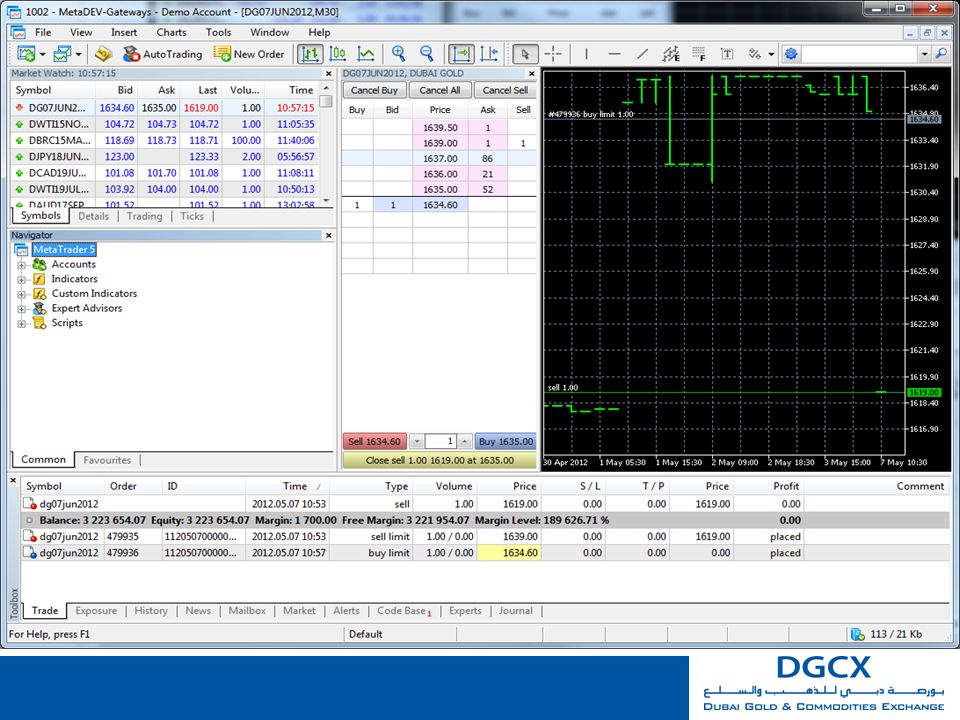Select the Fibonacci retracement tool

[x=699, y=54]
